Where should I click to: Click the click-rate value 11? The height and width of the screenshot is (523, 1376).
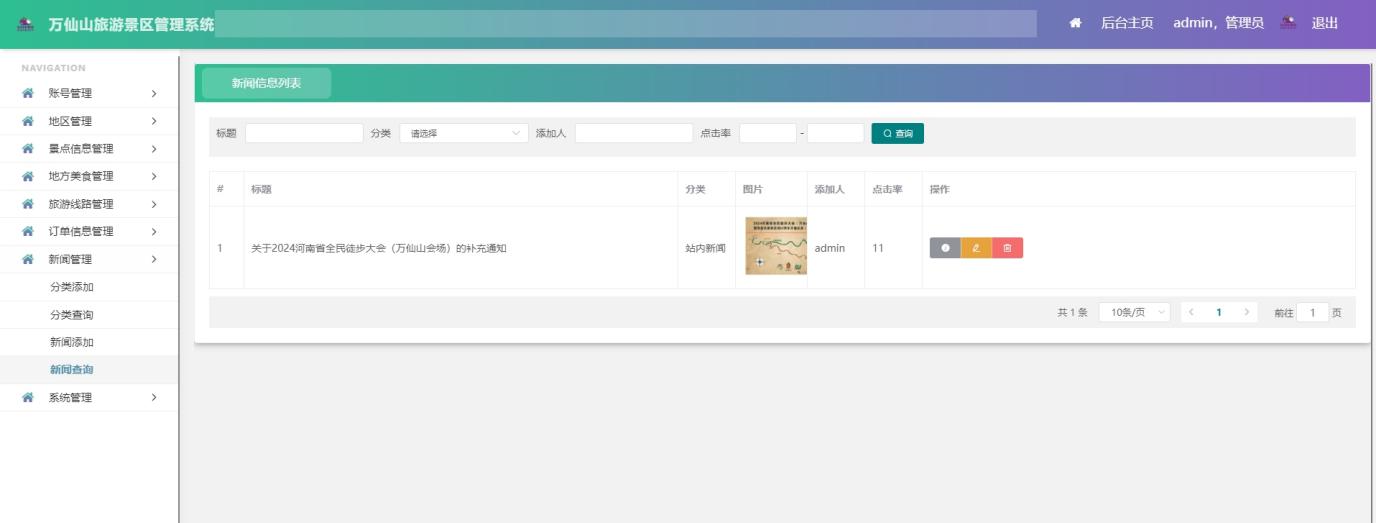[877, 248]
